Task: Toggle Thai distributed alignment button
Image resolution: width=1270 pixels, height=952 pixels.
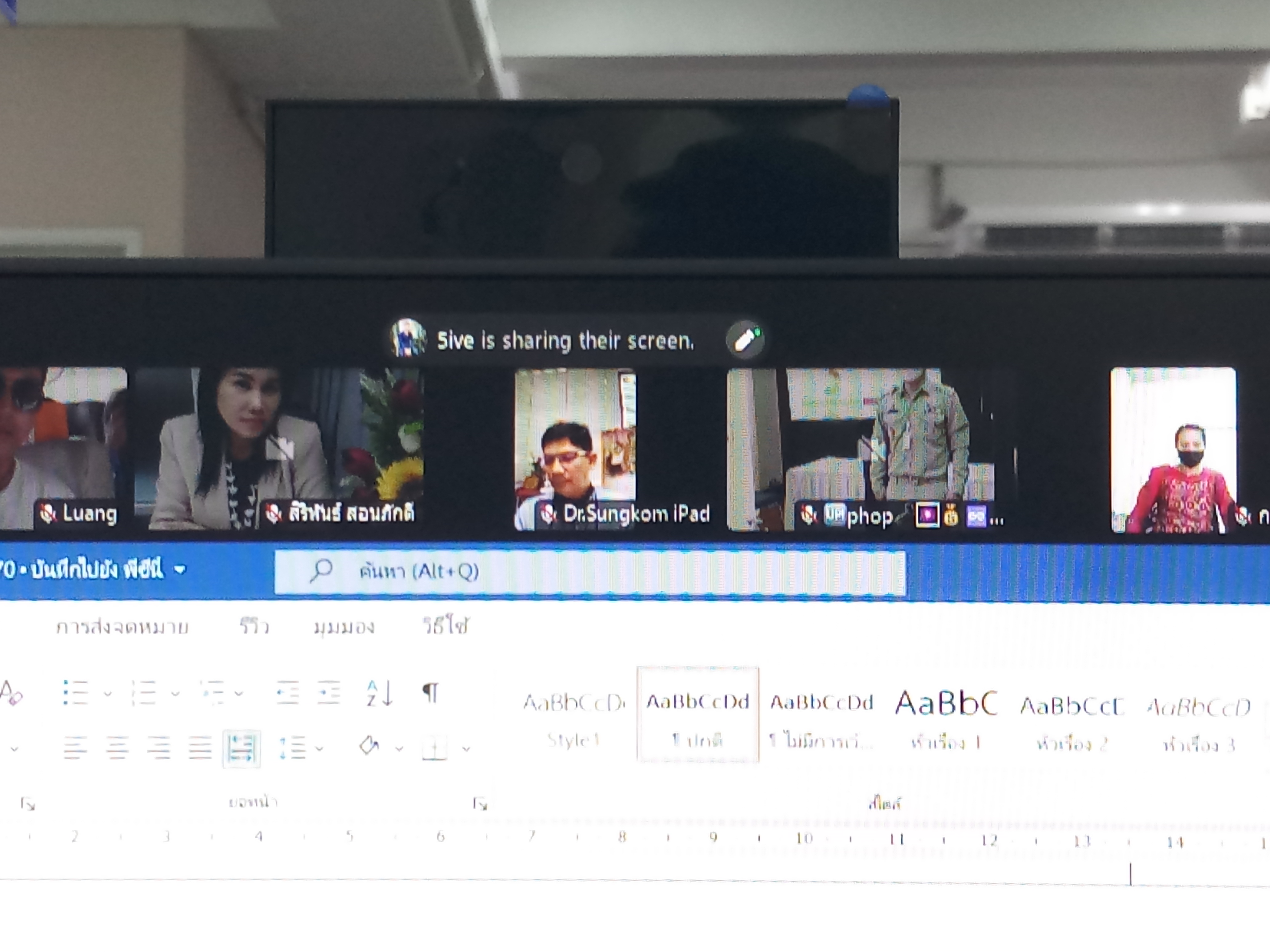Action: click(x=241, y=748)
